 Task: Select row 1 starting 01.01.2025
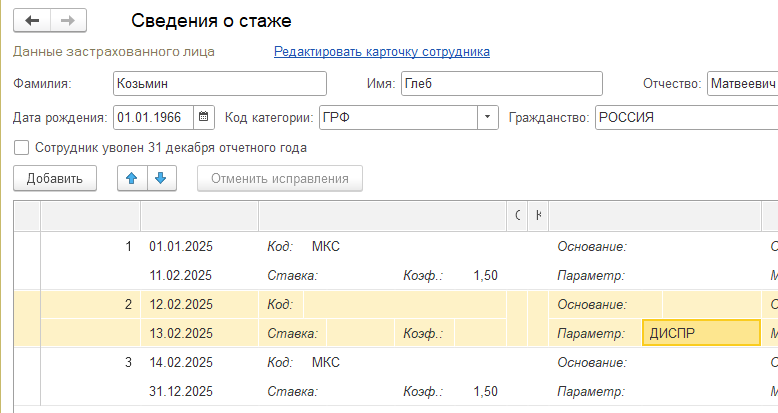click(180, 246)
